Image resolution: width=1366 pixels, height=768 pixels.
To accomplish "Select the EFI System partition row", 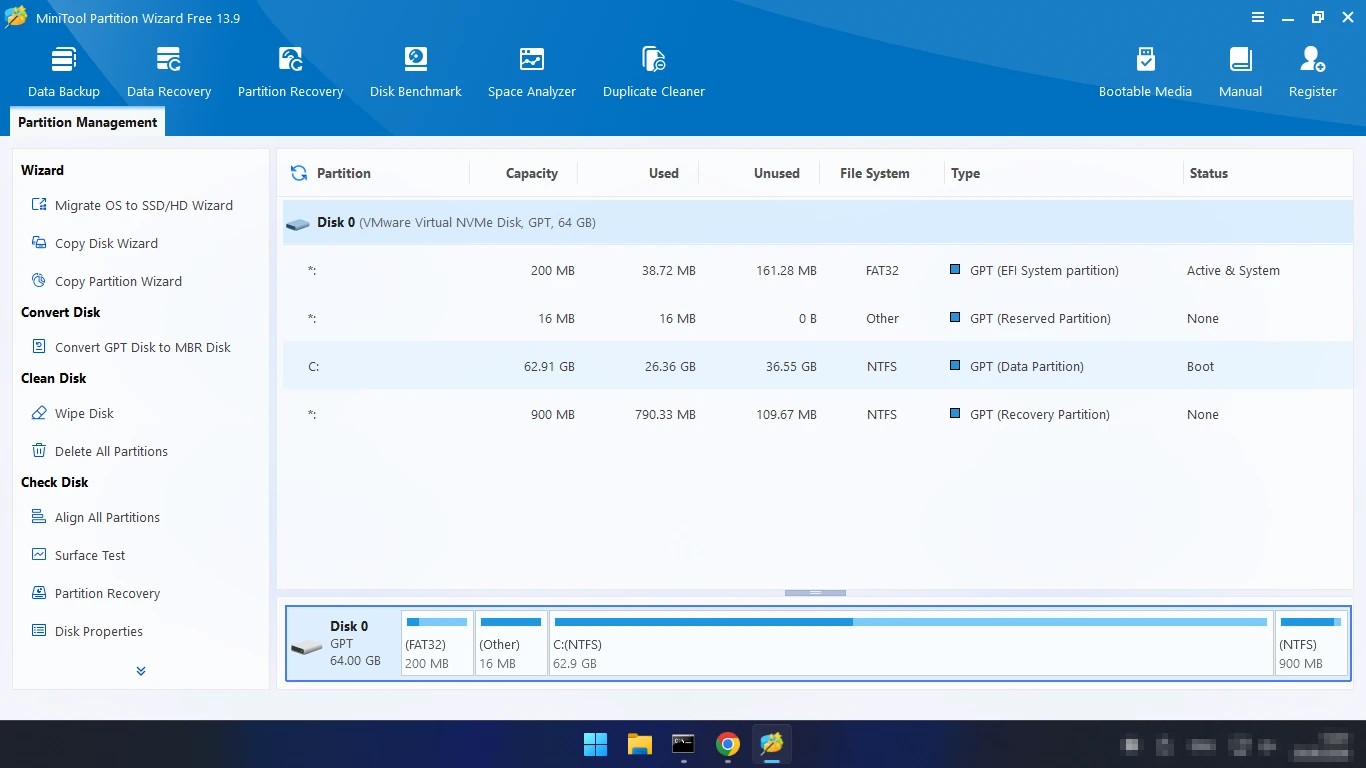I will coord(816,270).
